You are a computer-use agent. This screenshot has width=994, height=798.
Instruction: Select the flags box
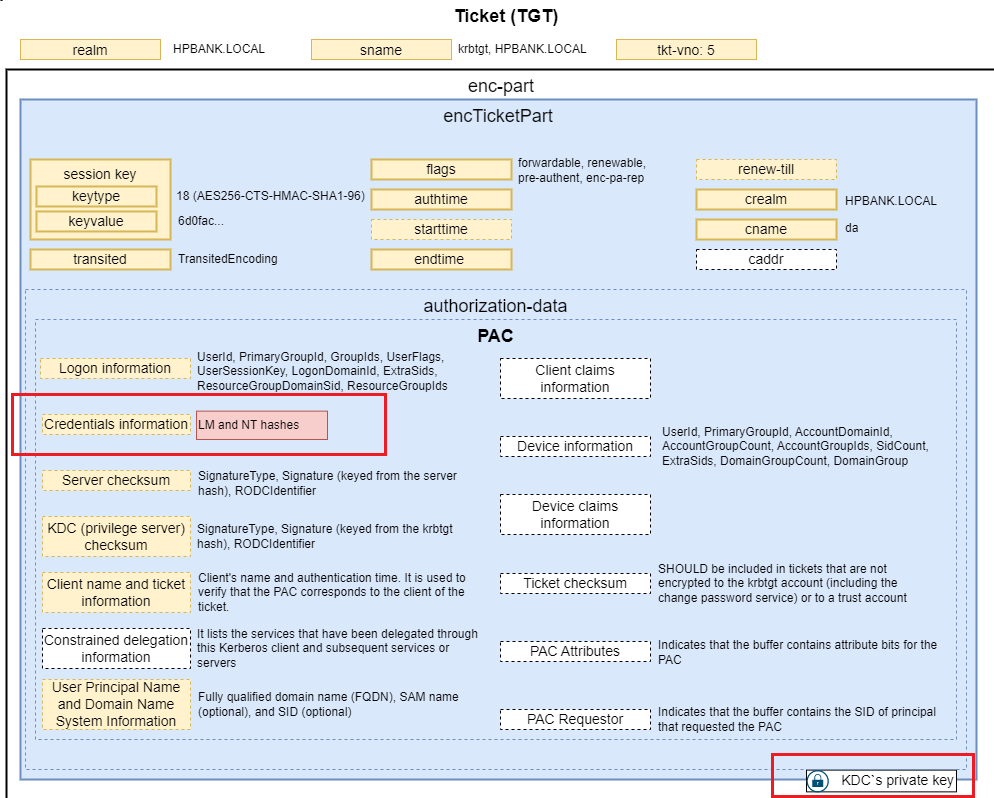pyautogui.click(x=441, y=169)
